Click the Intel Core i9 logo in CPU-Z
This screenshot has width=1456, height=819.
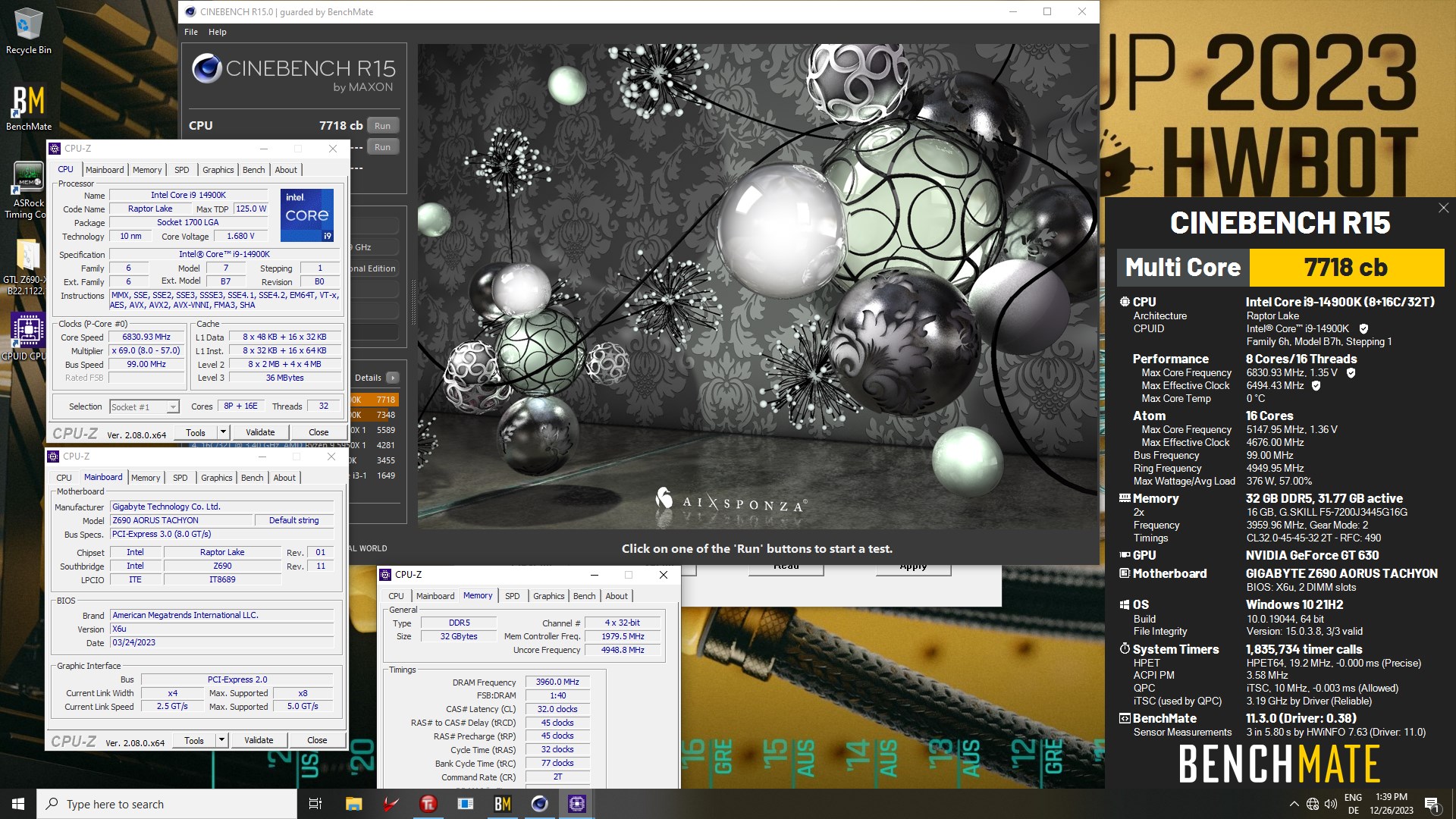pos(307,215)
